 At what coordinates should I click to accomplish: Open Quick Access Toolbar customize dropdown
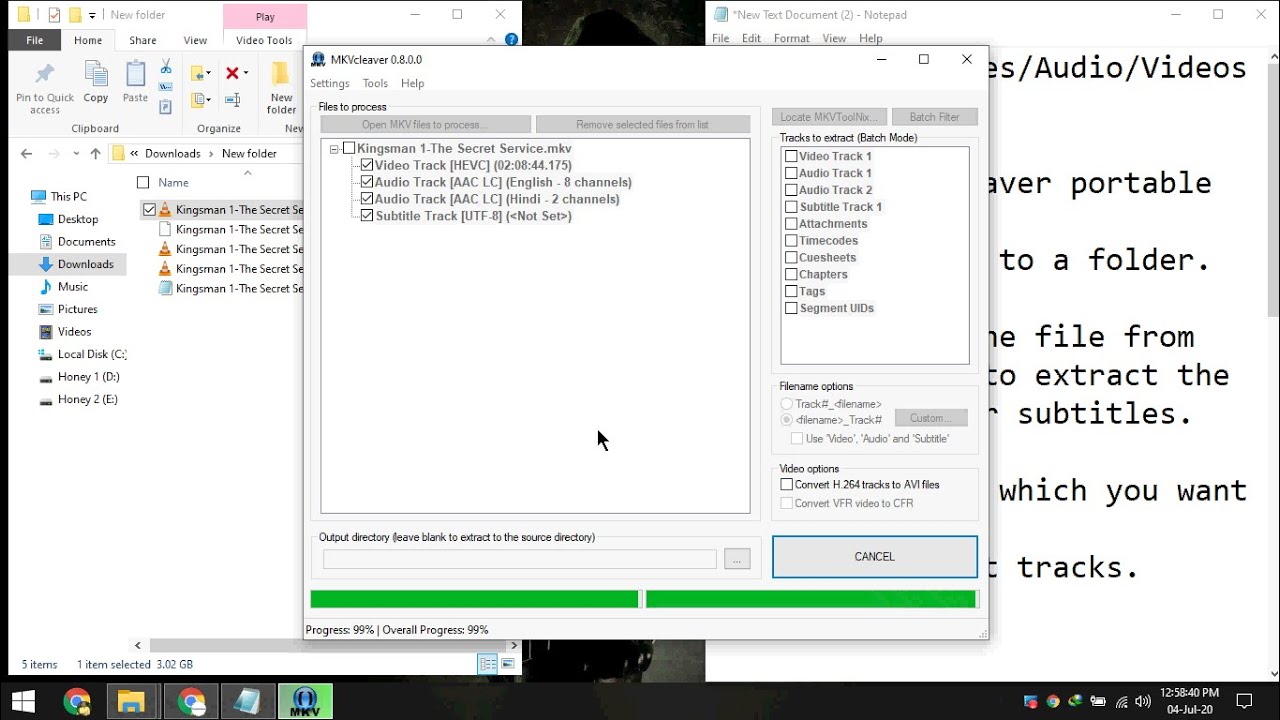[93, 15]
